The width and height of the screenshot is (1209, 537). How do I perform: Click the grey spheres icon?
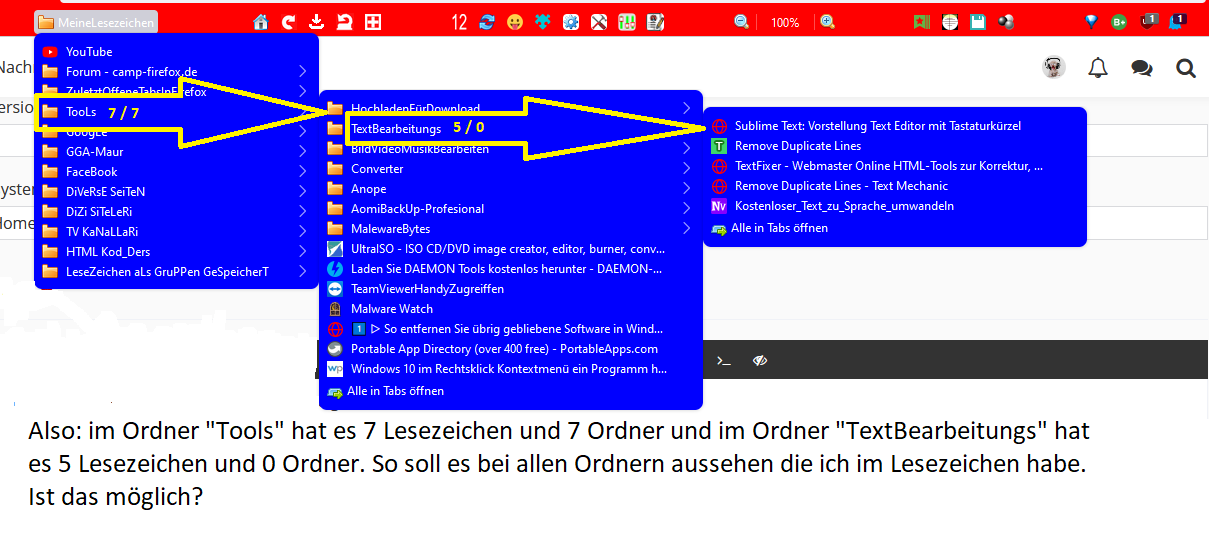click(1006, 22)
